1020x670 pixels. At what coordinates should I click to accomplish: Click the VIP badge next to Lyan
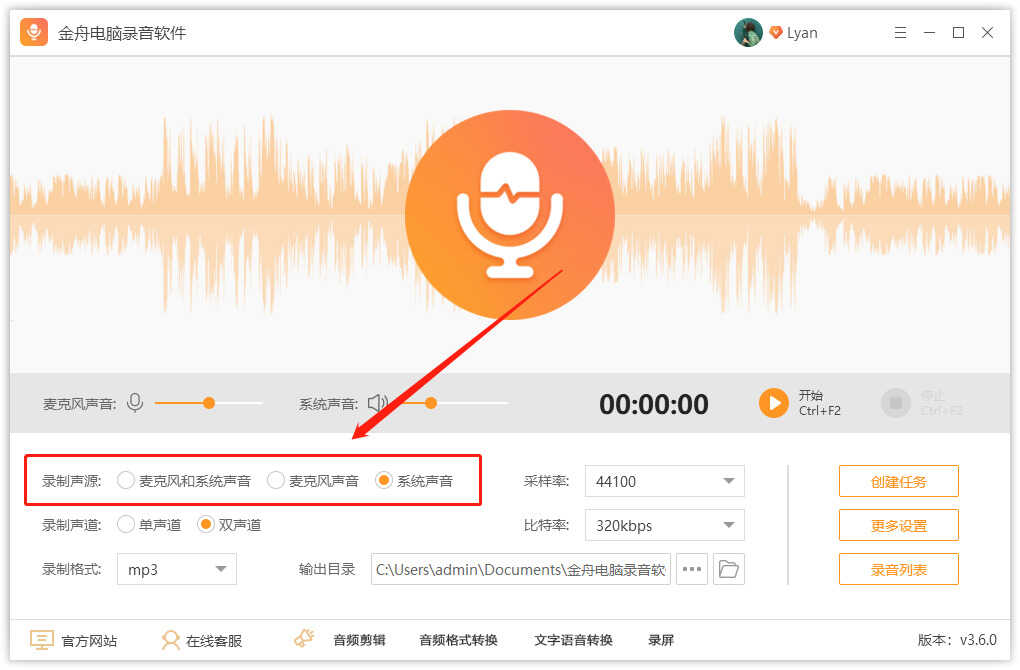coord(775,33)
